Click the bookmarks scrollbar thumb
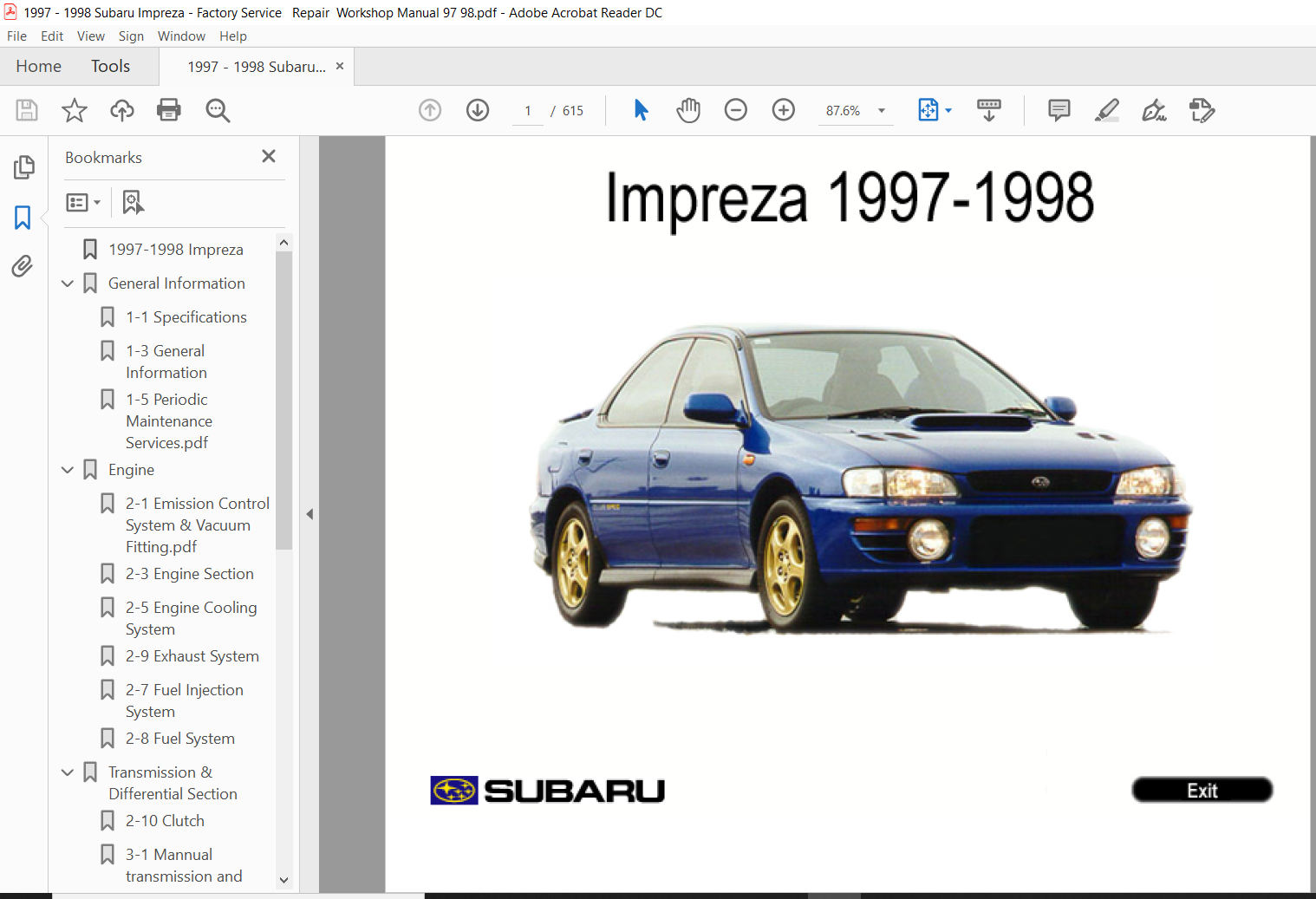 283,401
